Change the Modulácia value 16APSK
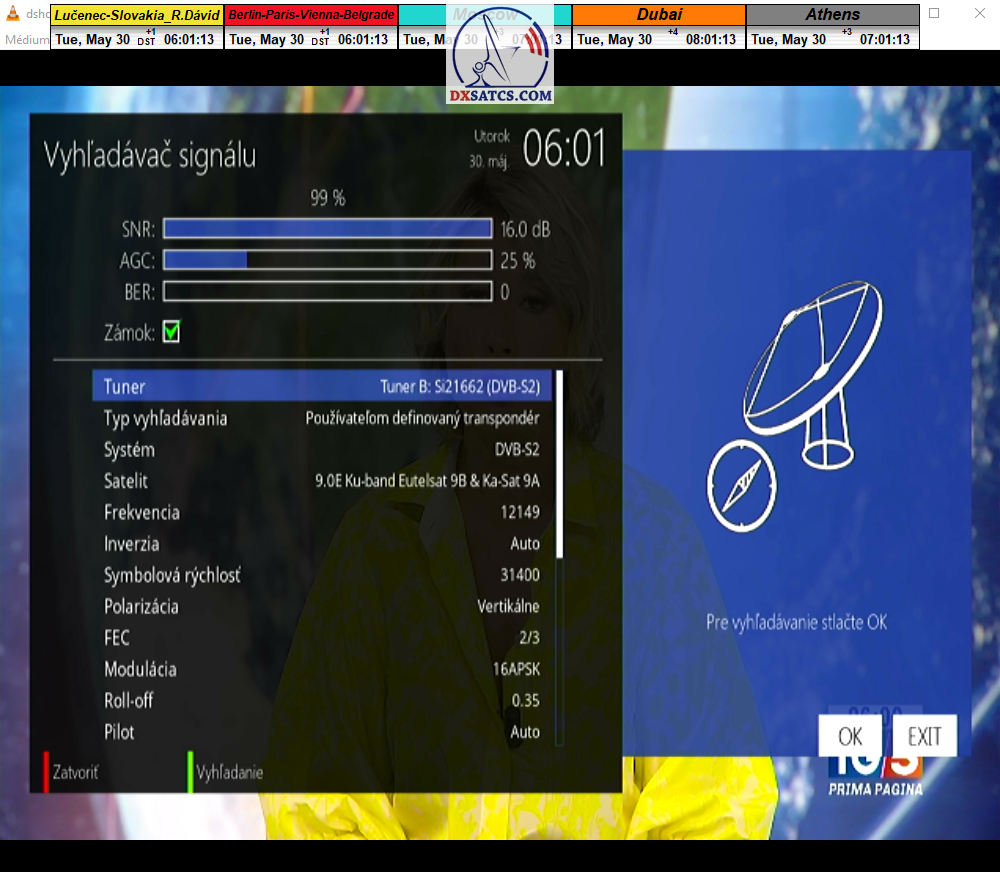This screenshot has width=1000, height=872. [x=516, y=669]
